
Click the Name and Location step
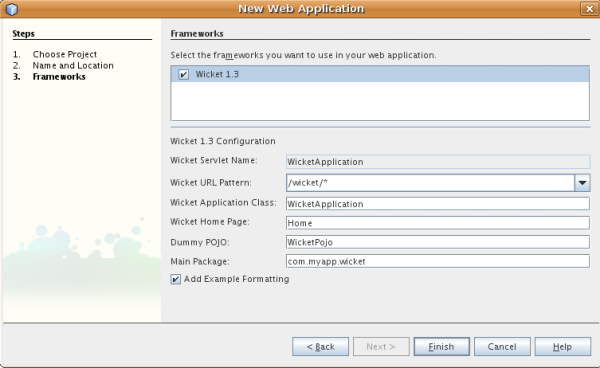pos(73,65)
